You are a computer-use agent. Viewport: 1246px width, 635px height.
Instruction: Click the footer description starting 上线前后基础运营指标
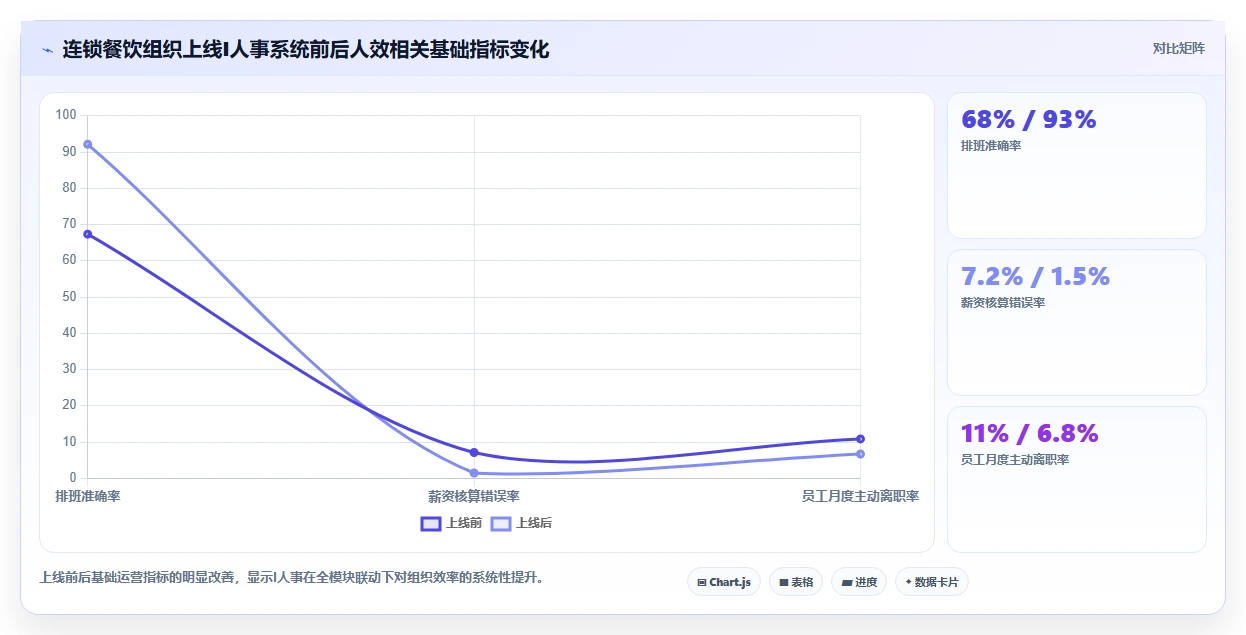pos(291,578)
